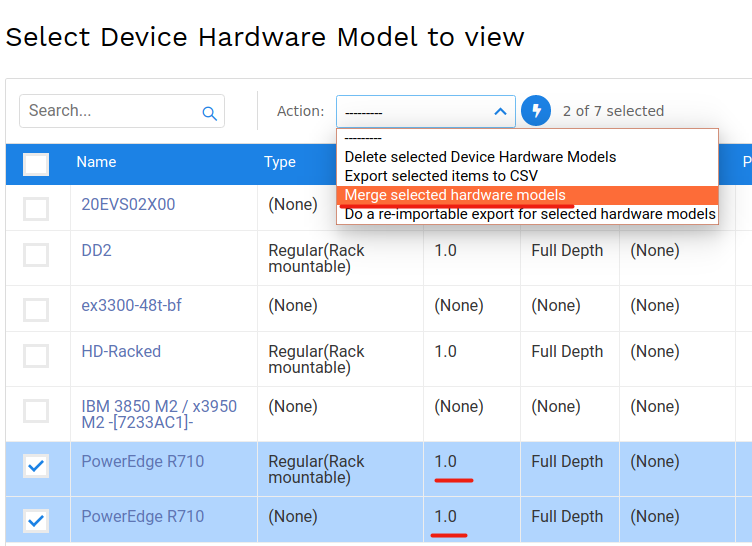
Task: Collapse the Action dropdown chevron
Action: point(500,112)
